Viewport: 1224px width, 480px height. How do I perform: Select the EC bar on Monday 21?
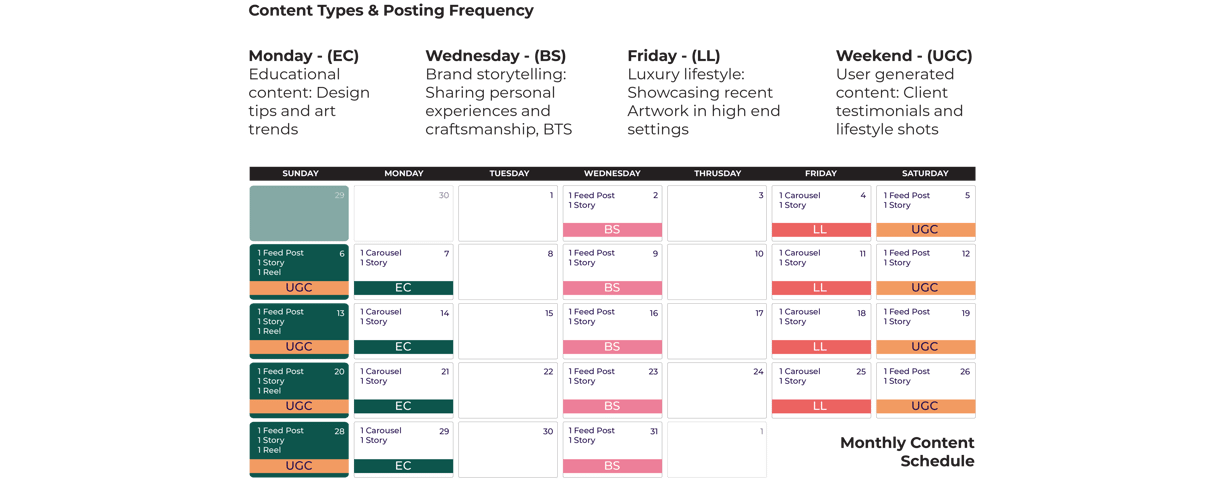coord(403,406)
